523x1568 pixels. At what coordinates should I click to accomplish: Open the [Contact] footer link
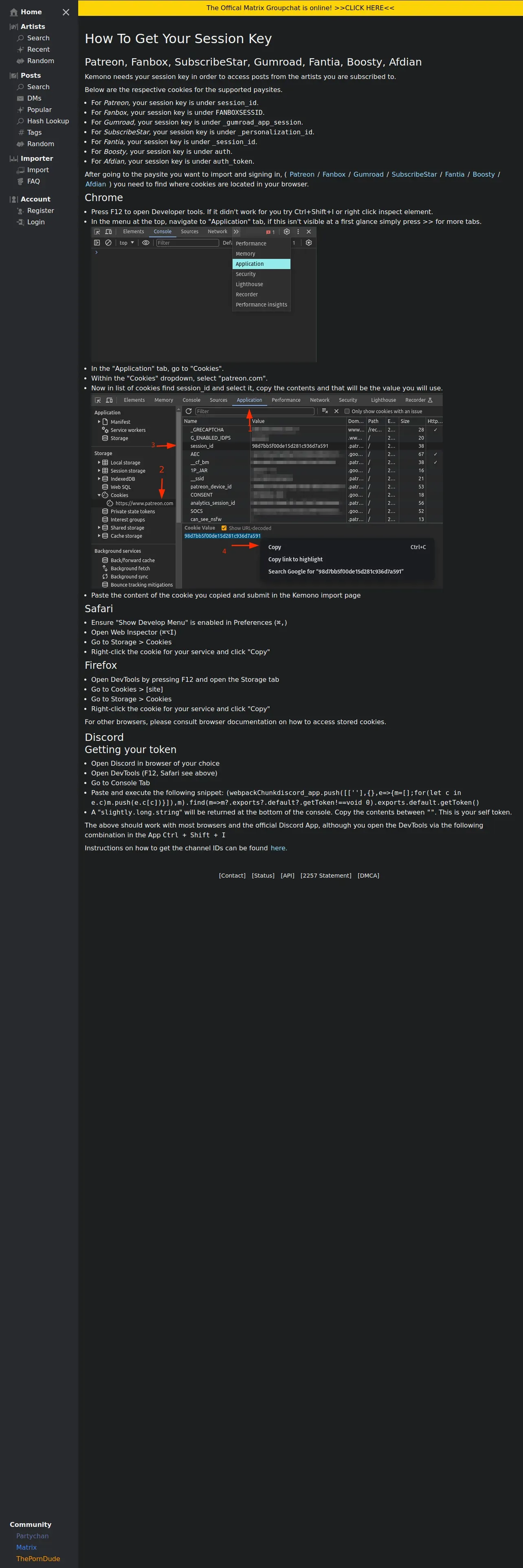point(232,875)
